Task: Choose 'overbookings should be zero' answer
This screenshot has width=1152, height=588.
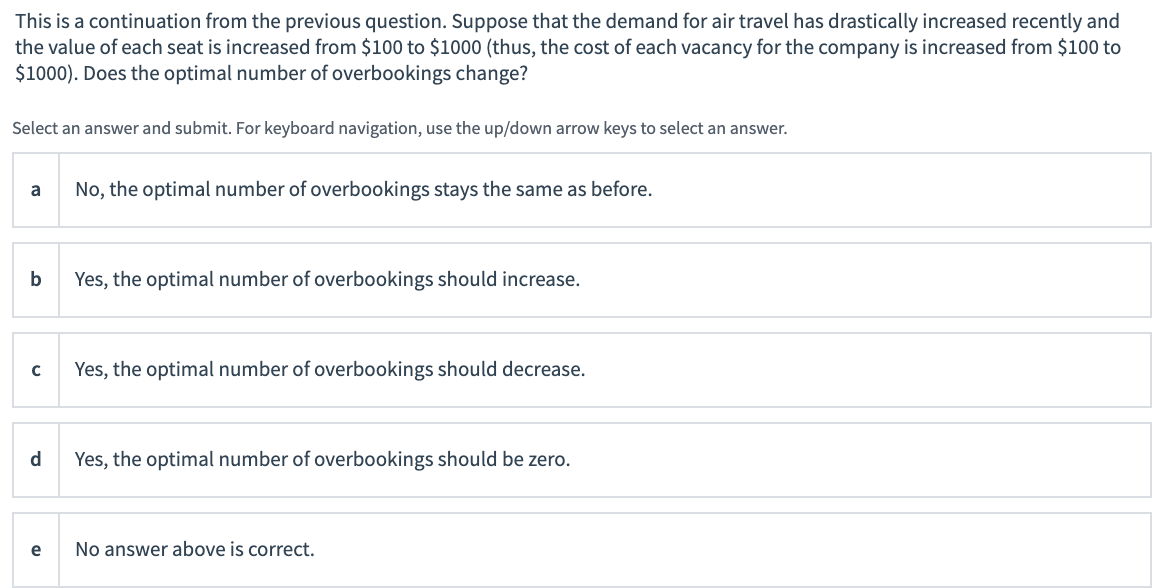Action: (x=321, y=460)
